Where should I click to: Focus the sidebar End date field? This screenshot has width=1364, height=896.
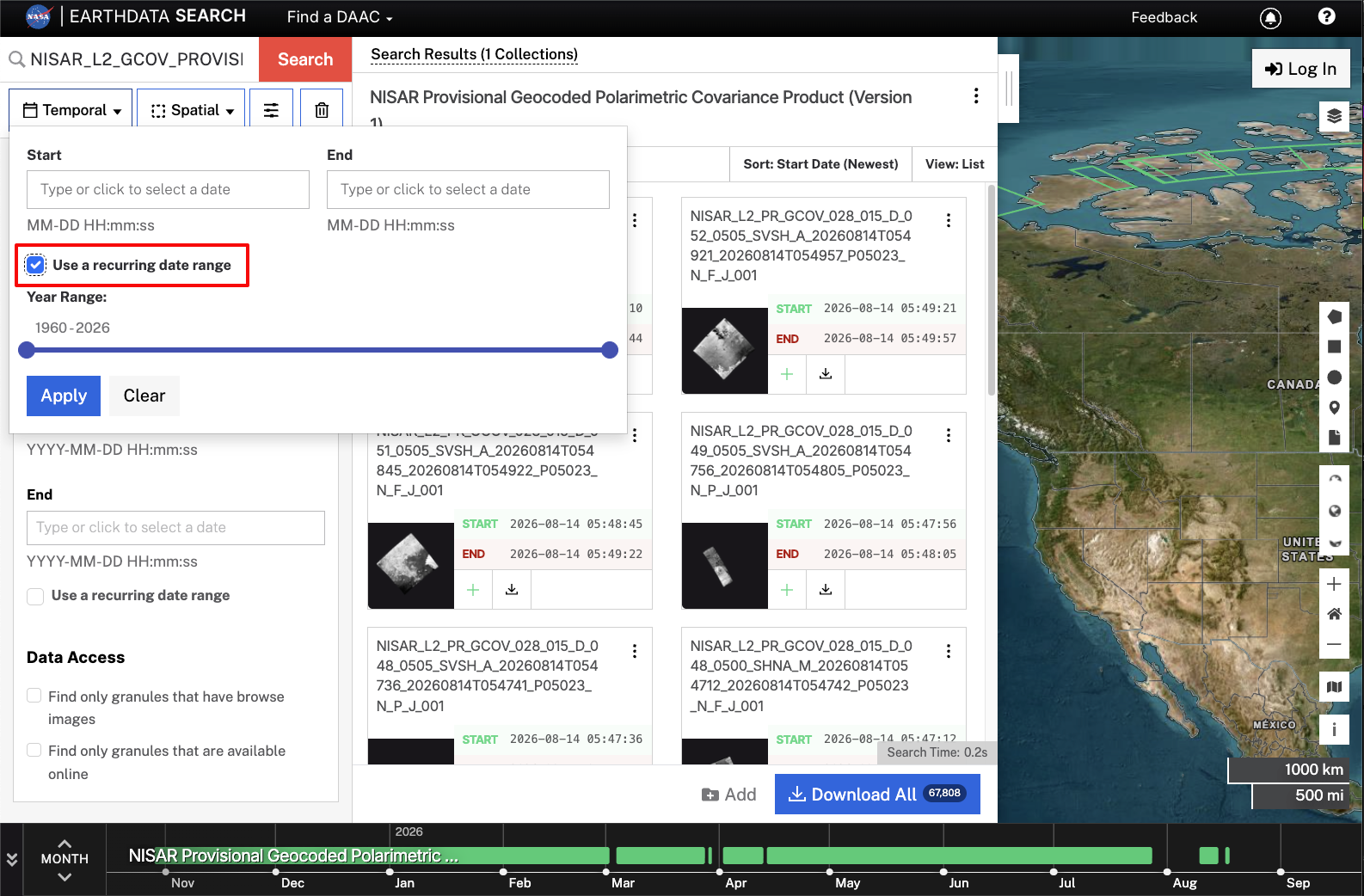click(175, 528)
